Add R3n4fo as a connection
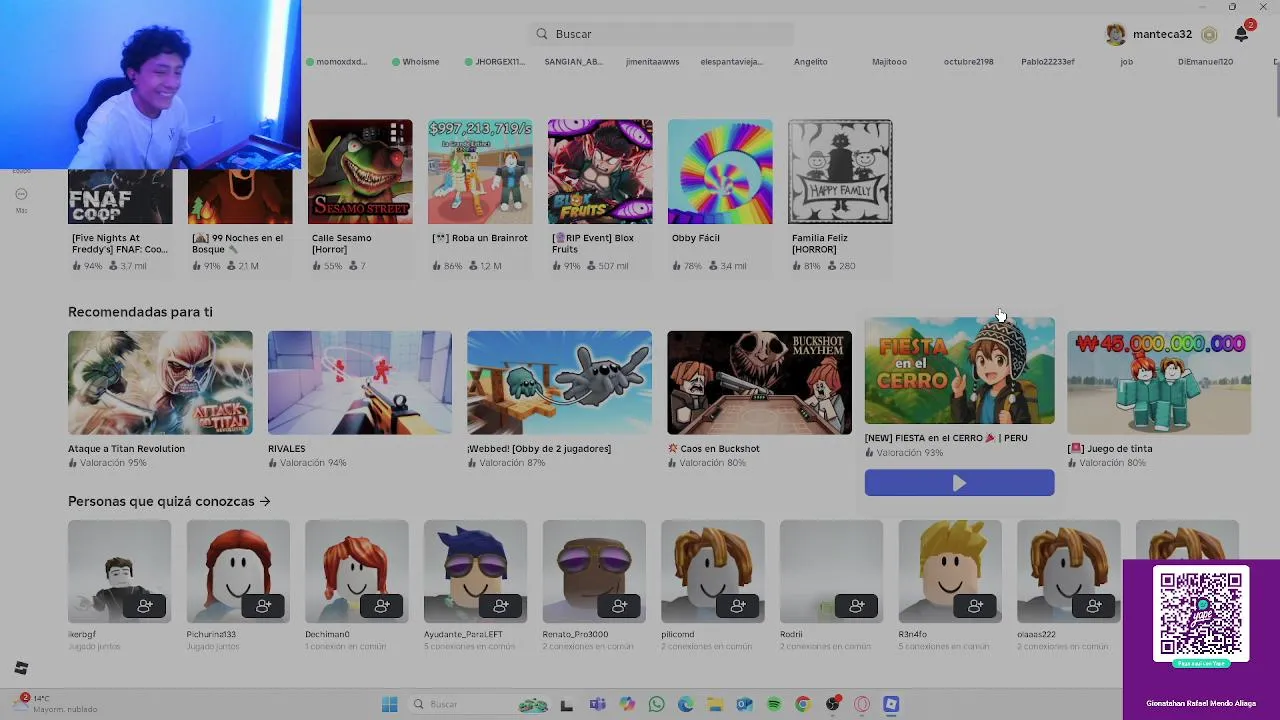Image resolution: width=1280 pixels, height=720 pixels. point(976,606)
